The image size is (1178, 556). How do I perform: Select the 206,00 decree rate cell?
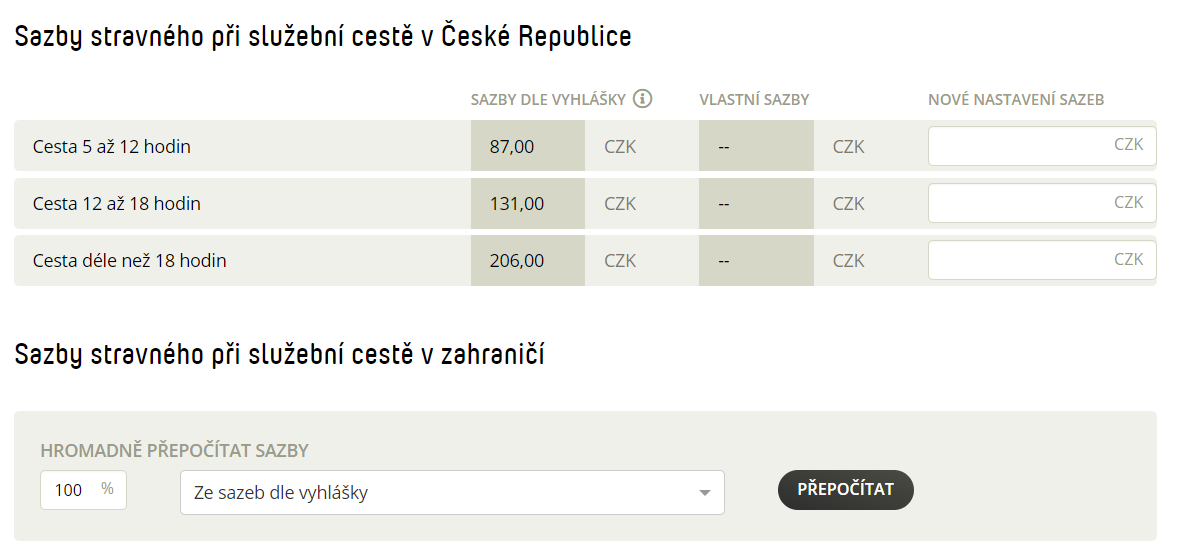(x=528, y=260)
